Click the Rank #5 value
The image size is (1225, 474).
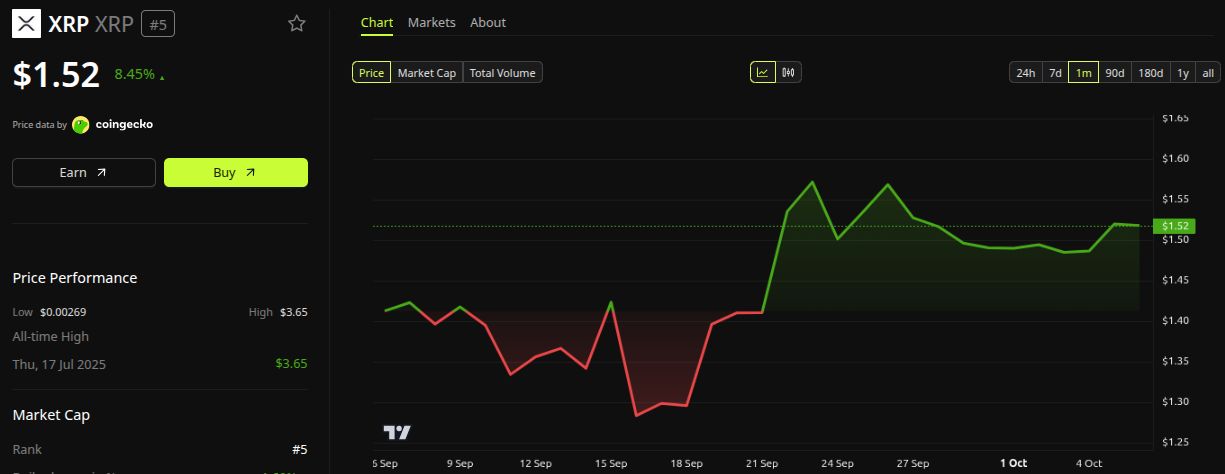click(300, 450)
